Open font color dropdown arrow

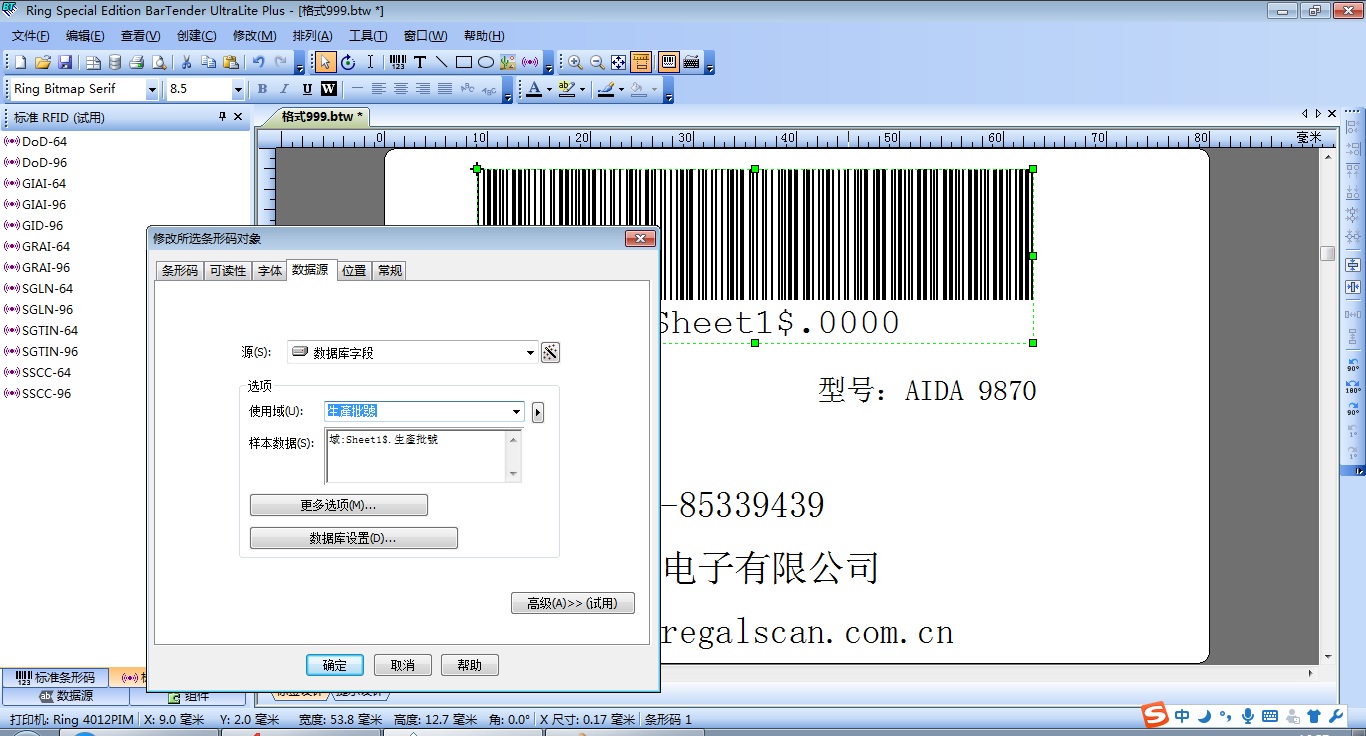coord(549,89)
